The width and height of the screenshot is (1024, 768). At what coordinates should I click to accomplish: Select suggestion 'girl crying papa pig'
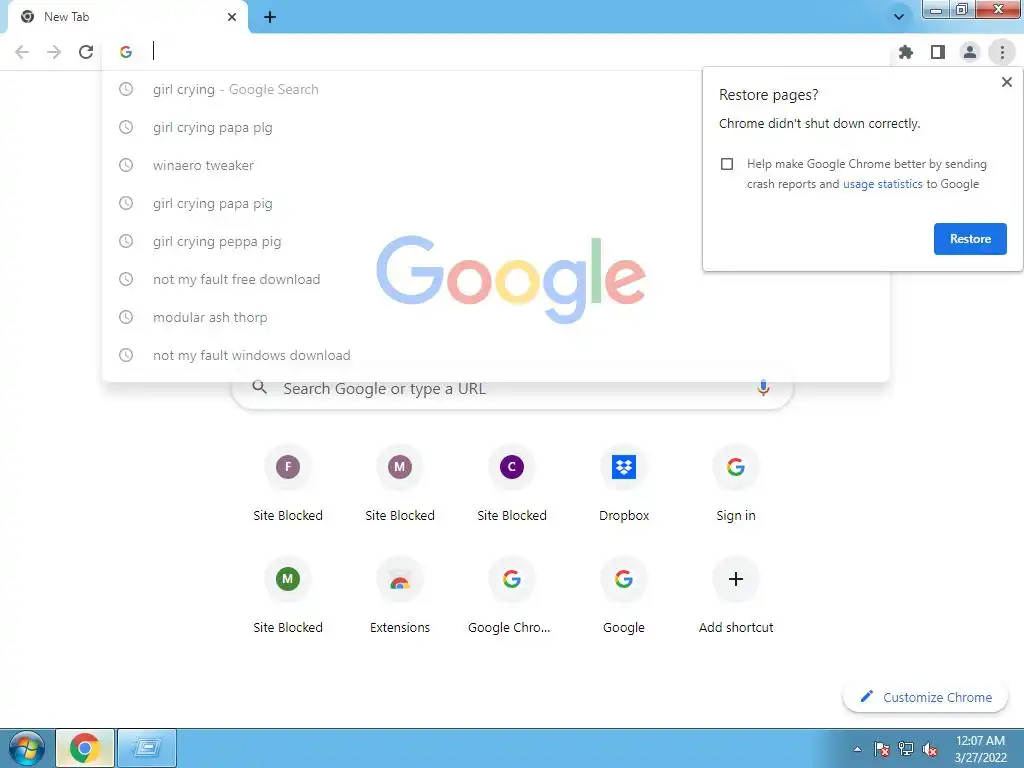pos(496,203)
